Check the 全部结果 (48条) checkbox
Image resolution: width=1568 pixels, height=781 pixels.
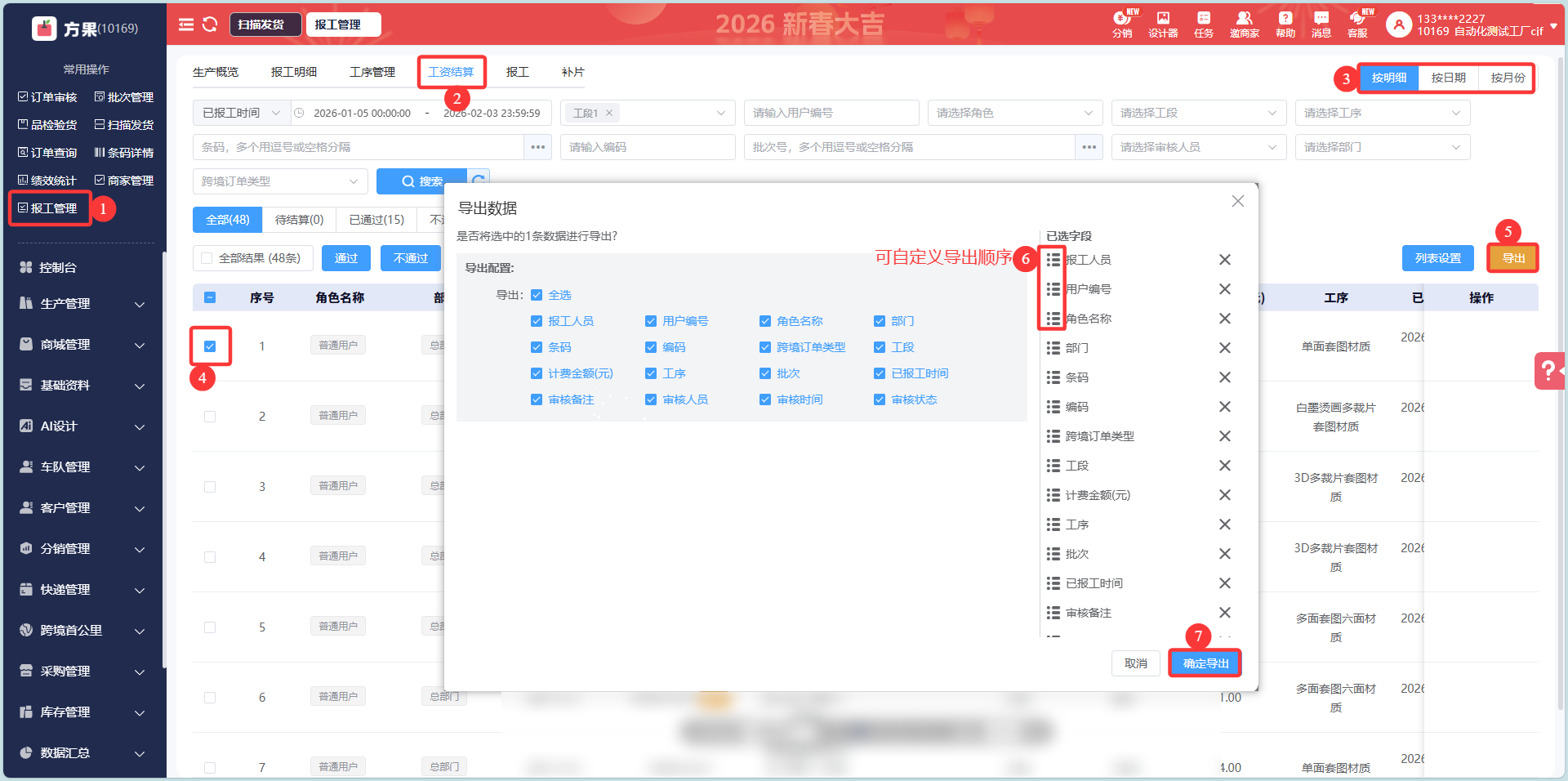coord(207,258)
